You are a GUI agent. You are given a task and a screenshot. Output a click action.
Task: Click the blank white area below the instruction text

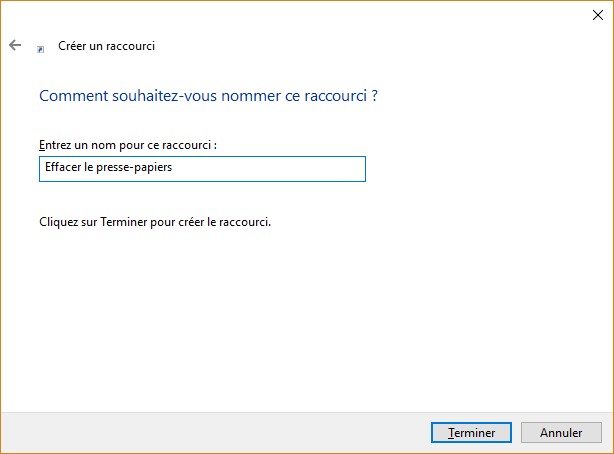pyautogui.click(x=300, y=320)
